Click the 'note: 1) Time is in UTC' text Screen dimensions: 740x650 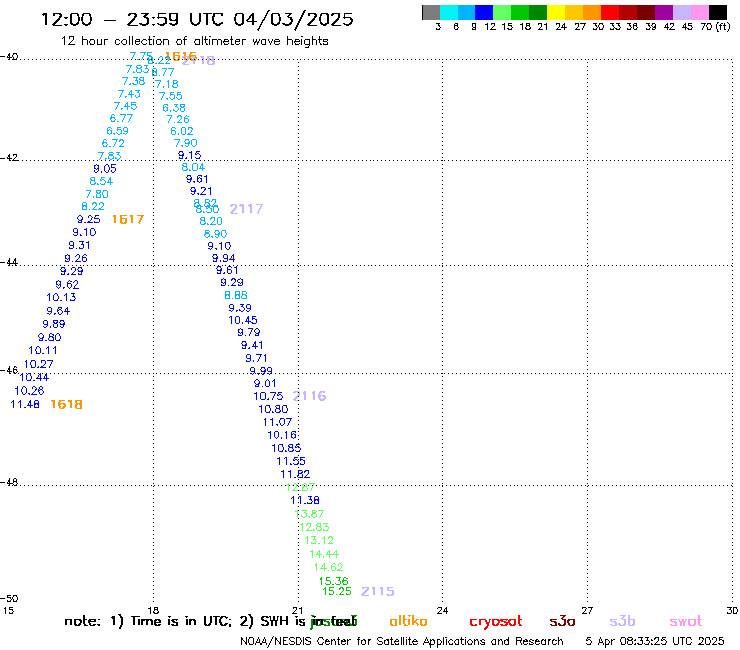coord(148,621)
